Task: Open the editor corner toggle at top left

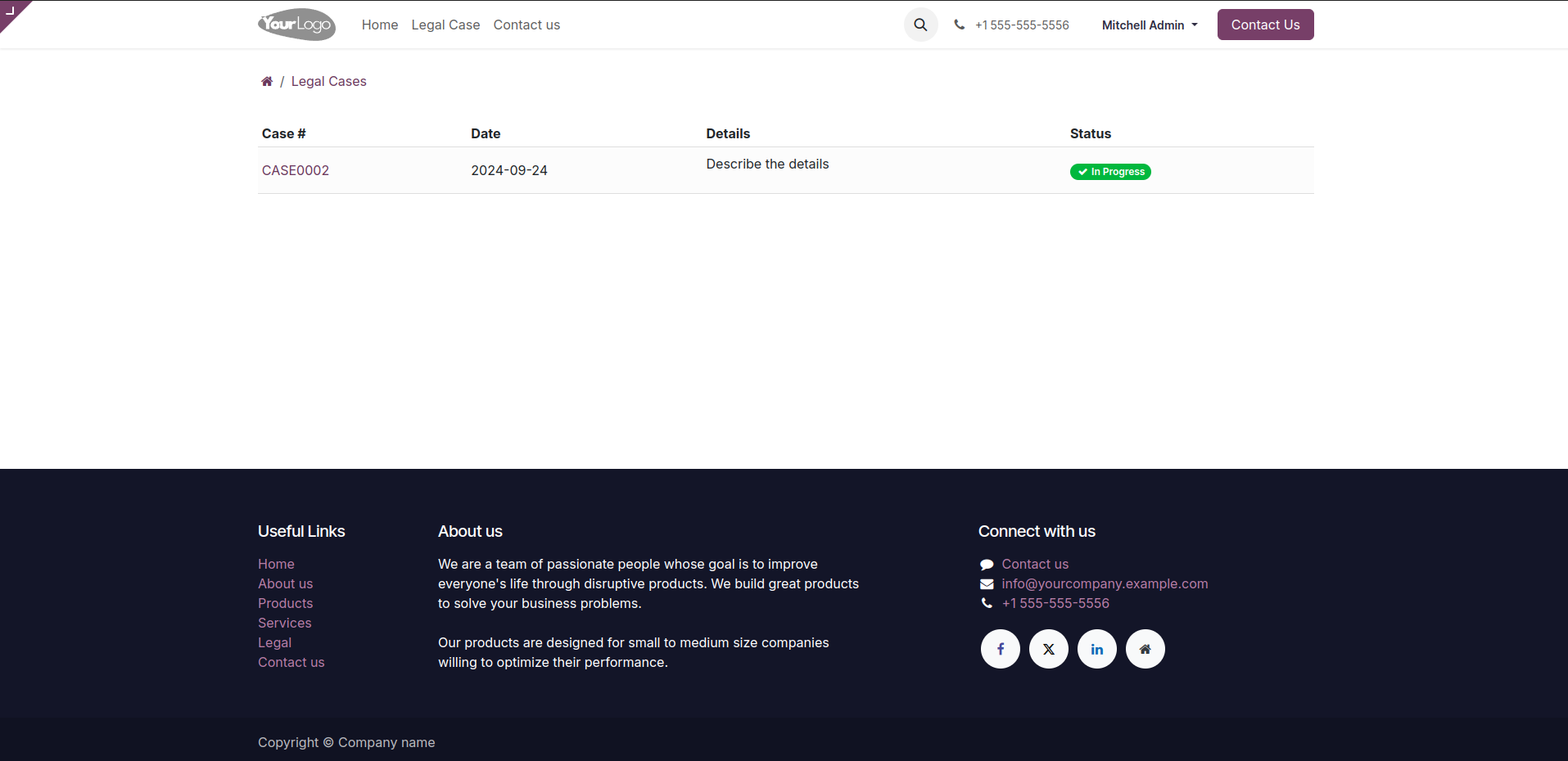Action: [x=11, y=11]
